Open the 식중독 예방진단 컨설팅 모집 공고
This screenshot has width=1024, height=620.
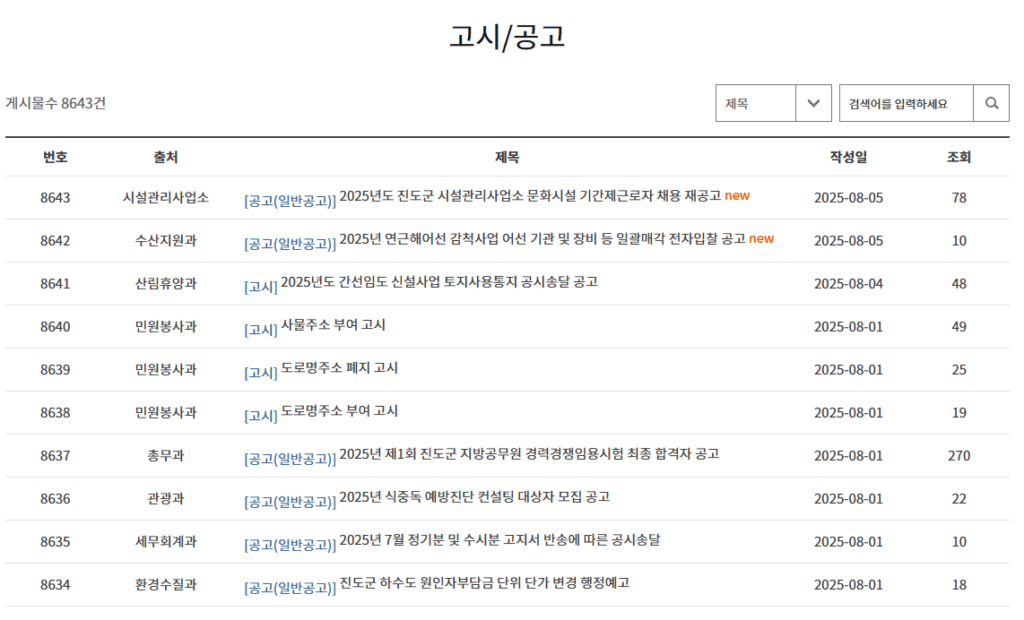480,498
